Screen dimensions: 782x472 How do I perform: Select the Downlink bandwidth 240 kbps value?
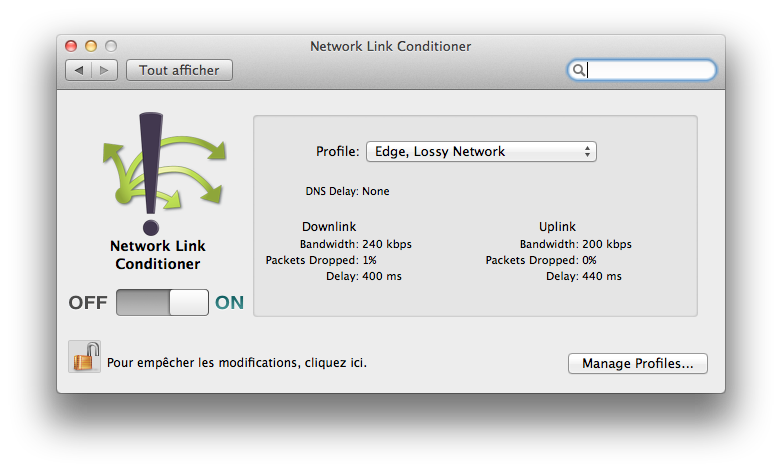coord(386,244)
